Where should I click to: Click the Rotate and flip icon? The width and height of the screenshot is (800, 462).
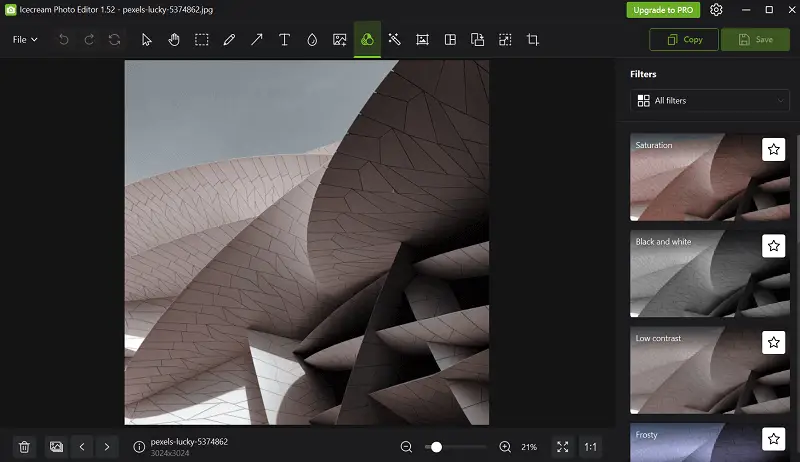pyautogui.click(x=478, y=39)
